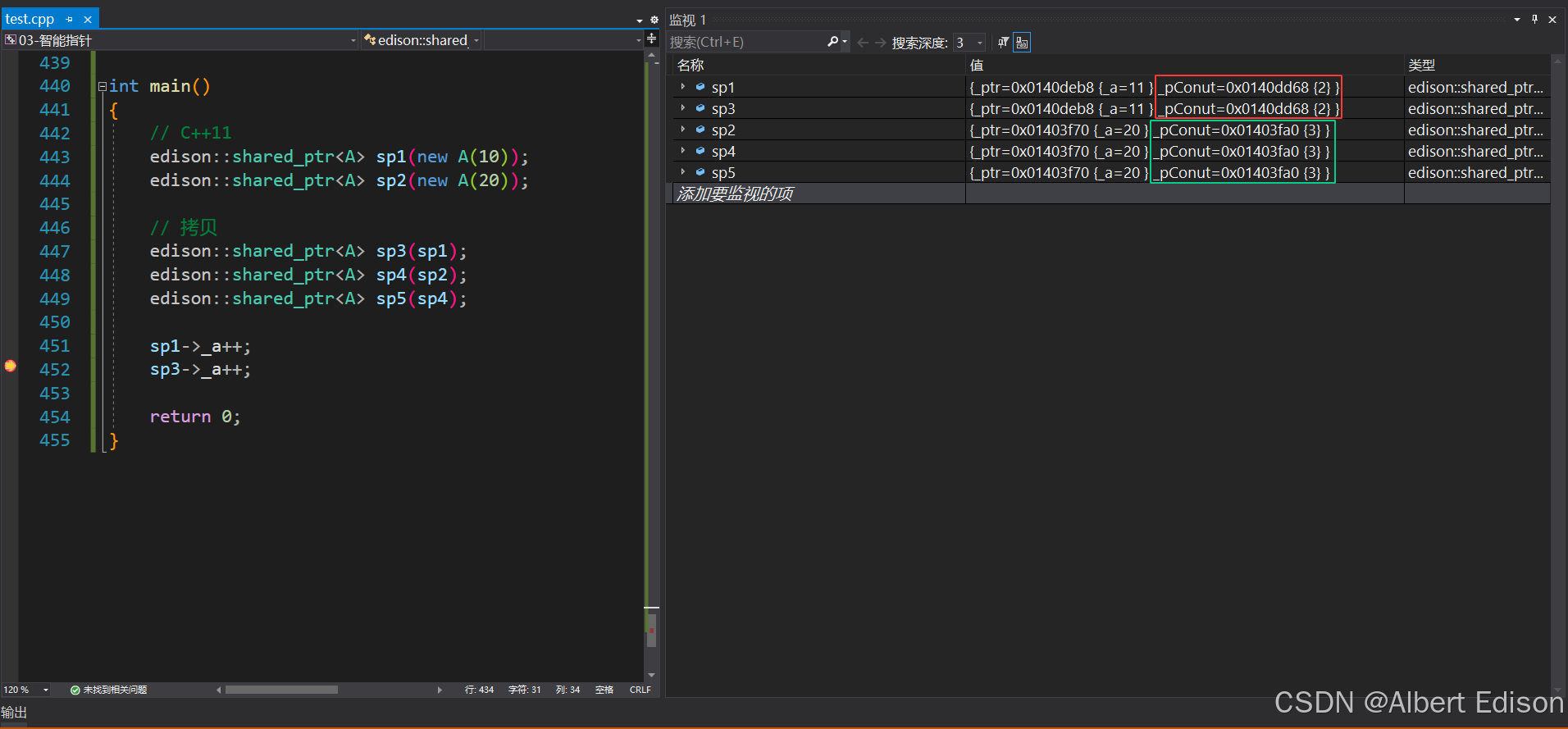The width and height of the screenshot is (1568, 729).
Task: Toggle the highlighted watch view icon
Action: coord(1022,43)
